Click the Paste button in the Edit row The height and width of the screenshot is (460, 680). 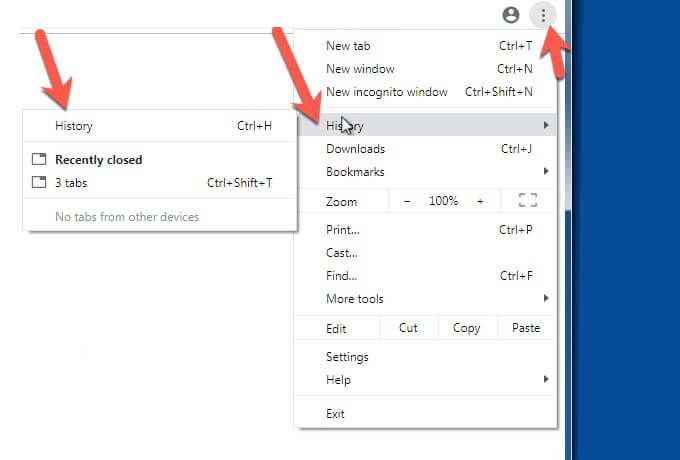tap(525, 328)
